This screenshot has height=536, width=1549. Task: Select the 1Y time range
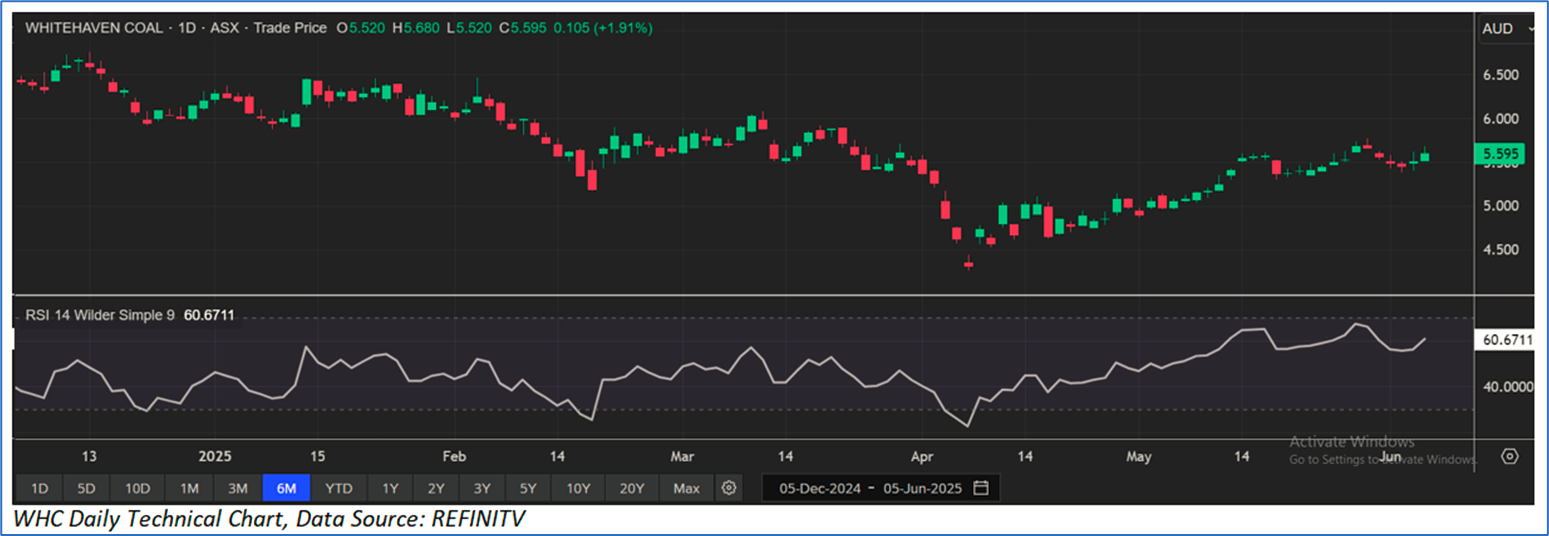click(391, 488)
